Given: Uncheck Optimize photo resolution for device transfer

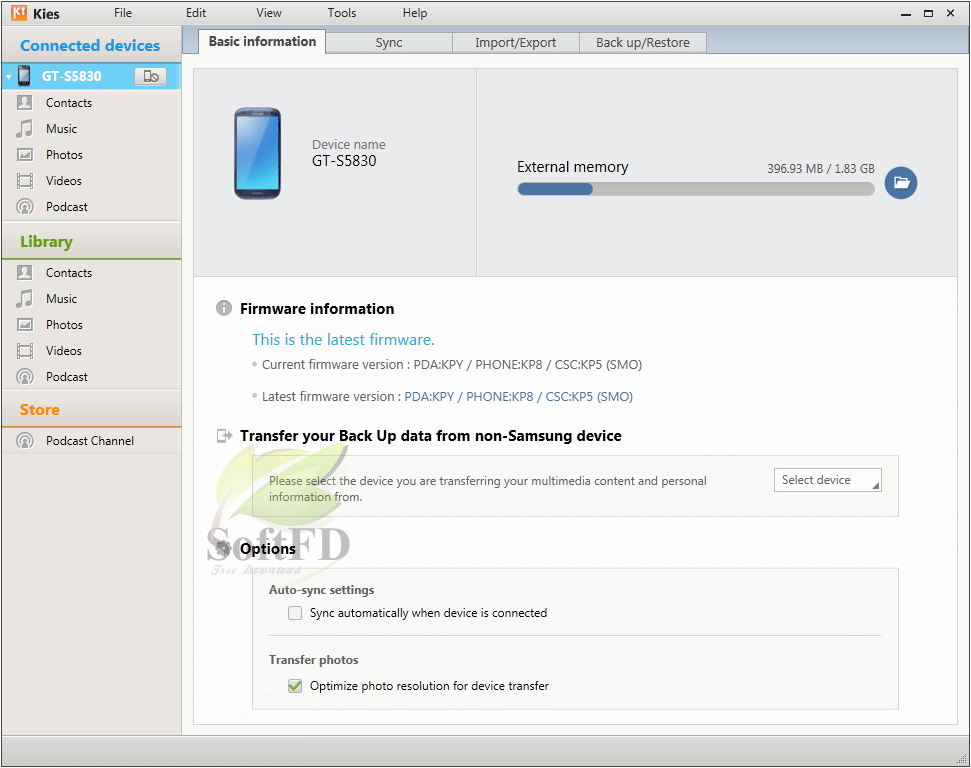Looking at the screenshot, I should coord(295,686).
